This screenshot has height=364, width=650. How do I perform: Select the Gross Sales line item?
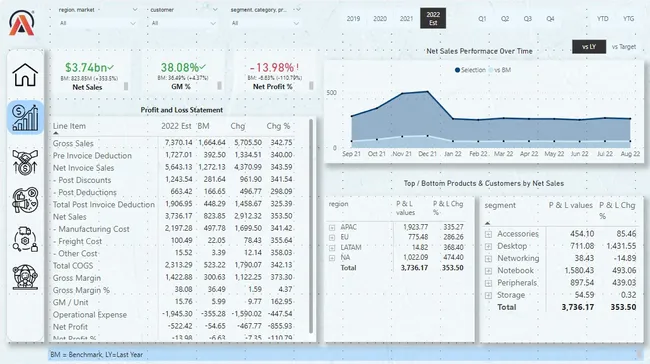tap(73, 143)
